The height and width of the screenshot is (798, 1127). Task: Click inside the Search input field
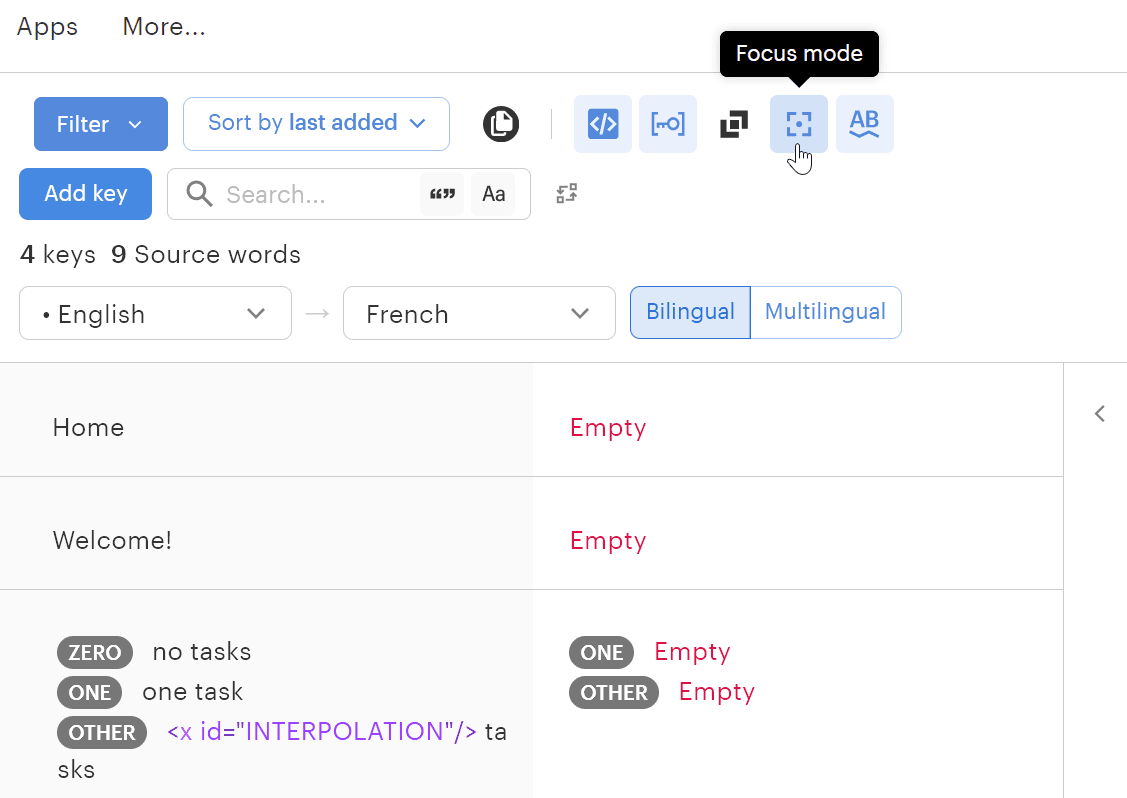click(x=315, y=194)
